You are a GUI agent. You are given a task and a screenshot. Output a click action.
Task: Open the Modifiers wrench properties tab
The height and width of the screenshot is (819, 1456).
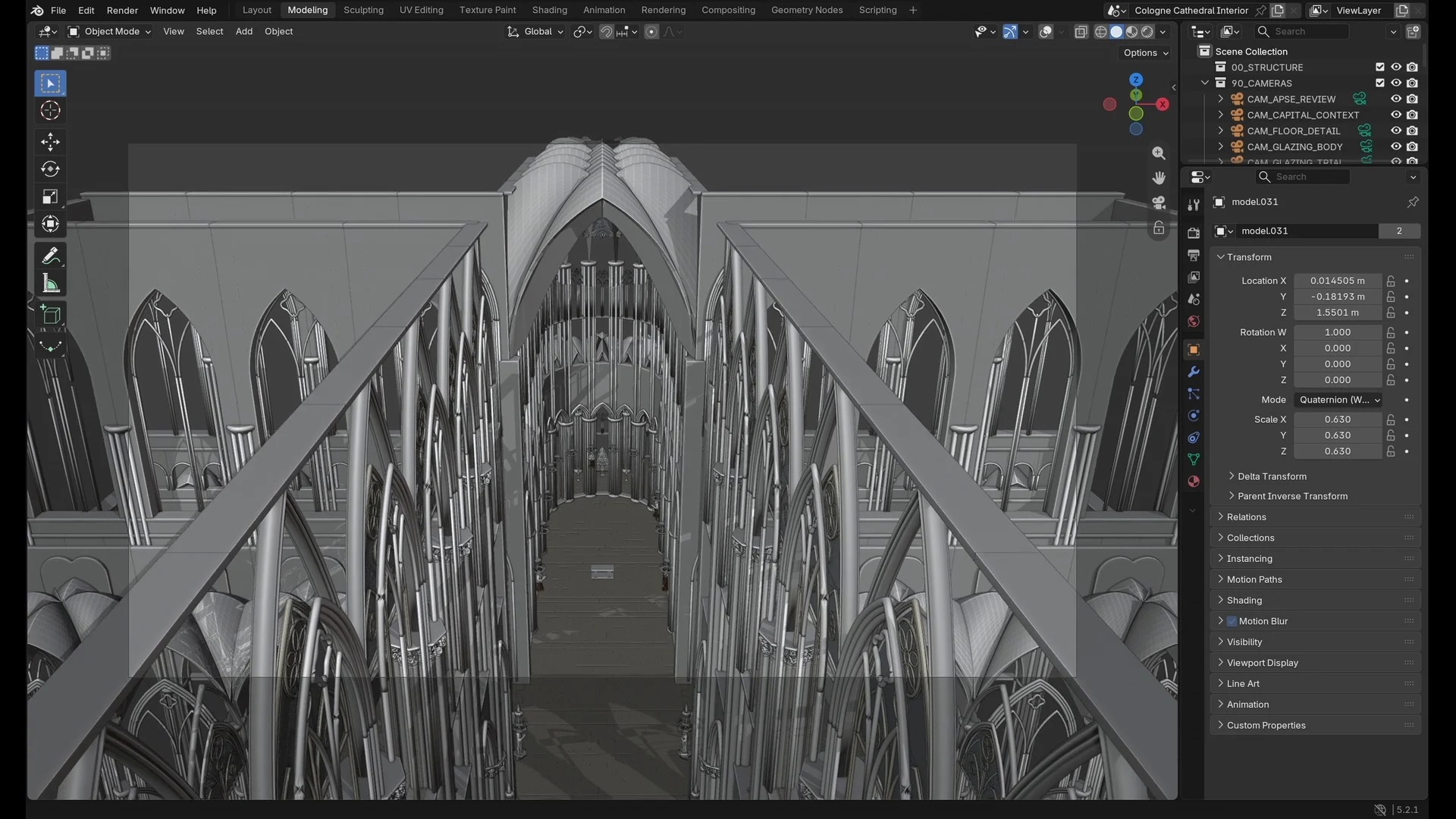point(1194,372)
